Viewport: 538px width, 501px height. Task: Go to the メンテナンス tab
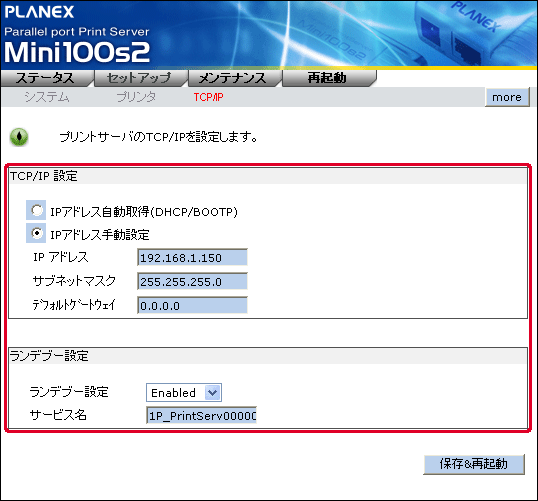pyautogui.click(x=234, y=78)
